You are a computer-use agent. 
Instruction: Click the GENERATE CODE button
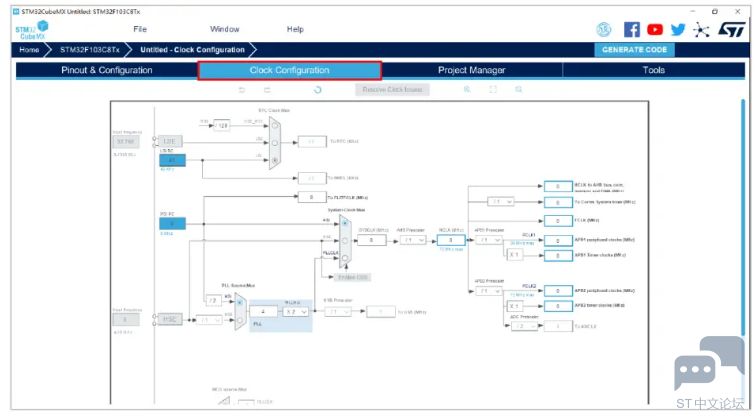[x=634, y=49]
